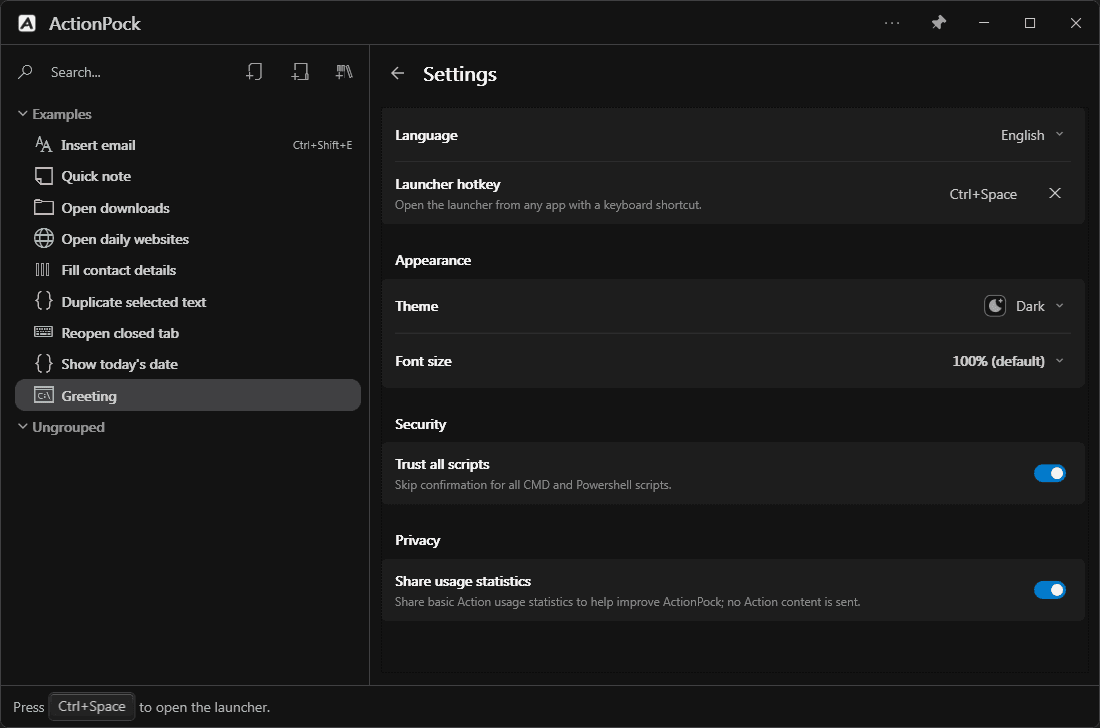Click the new group icon beside search
Screen dimensions: 1100x728
[x=300, y=72]
